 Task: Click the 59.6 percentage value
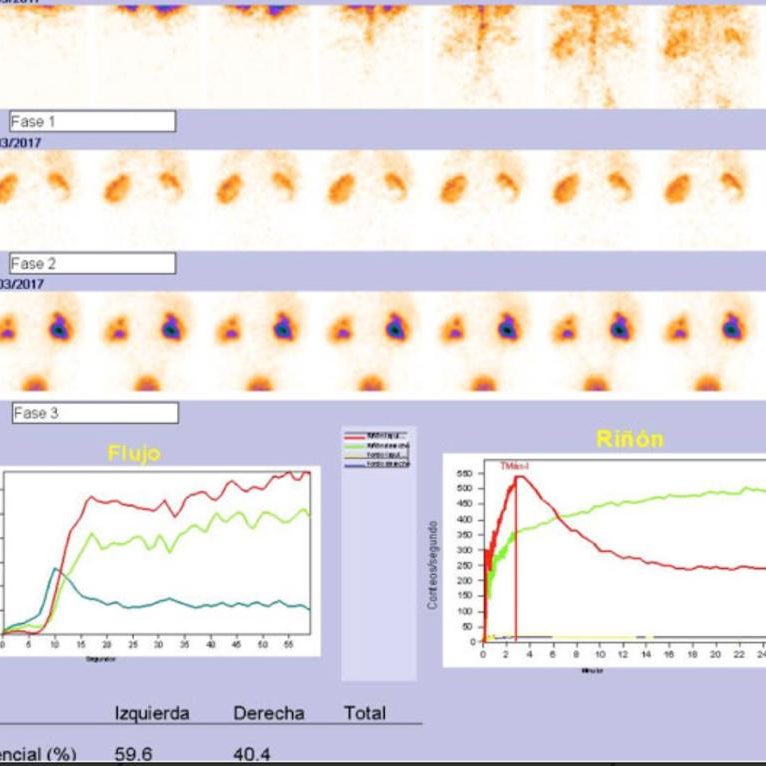(133, 754)
